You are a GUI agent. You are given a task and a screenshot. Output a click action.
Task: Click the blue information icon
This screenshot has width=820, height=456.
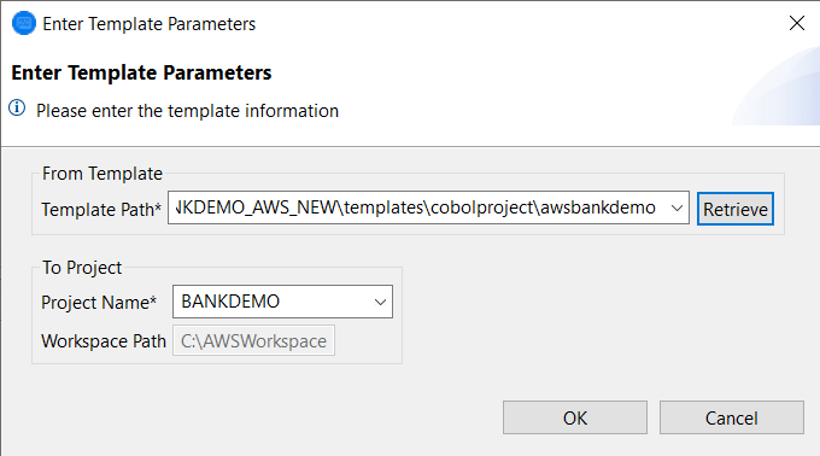point(19,109)
